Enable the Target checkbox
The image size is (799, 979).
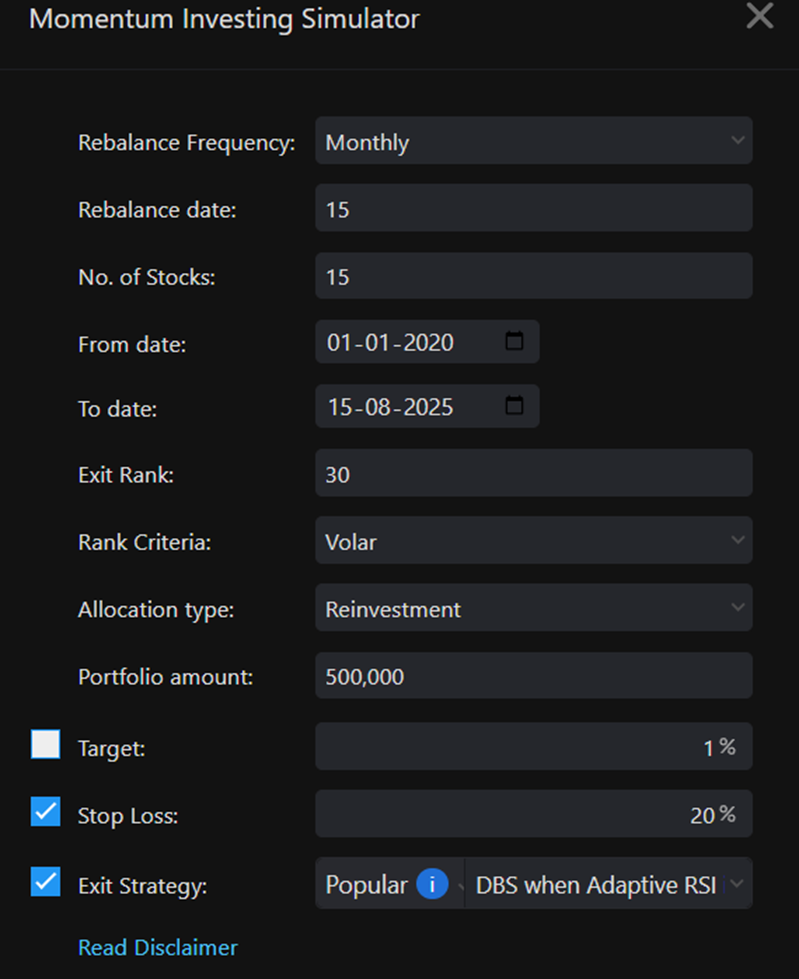[46, 745]
